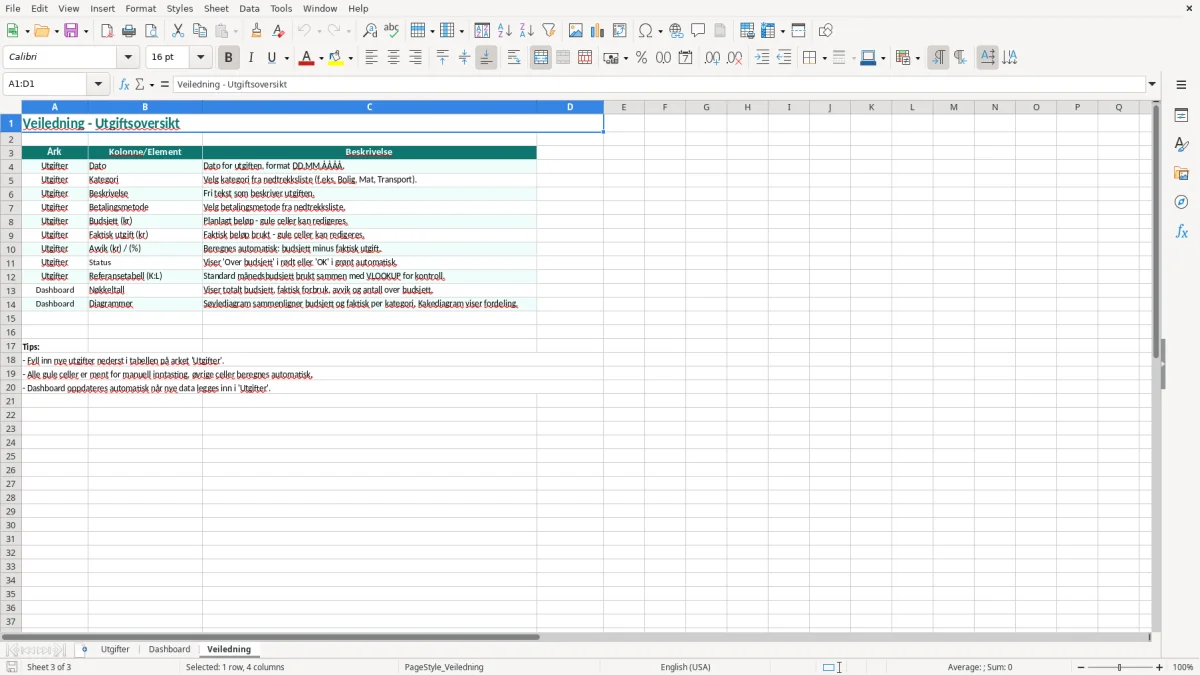Insert Image icon in toolbar
The image size is (1200, 675).
pos(576,30)
